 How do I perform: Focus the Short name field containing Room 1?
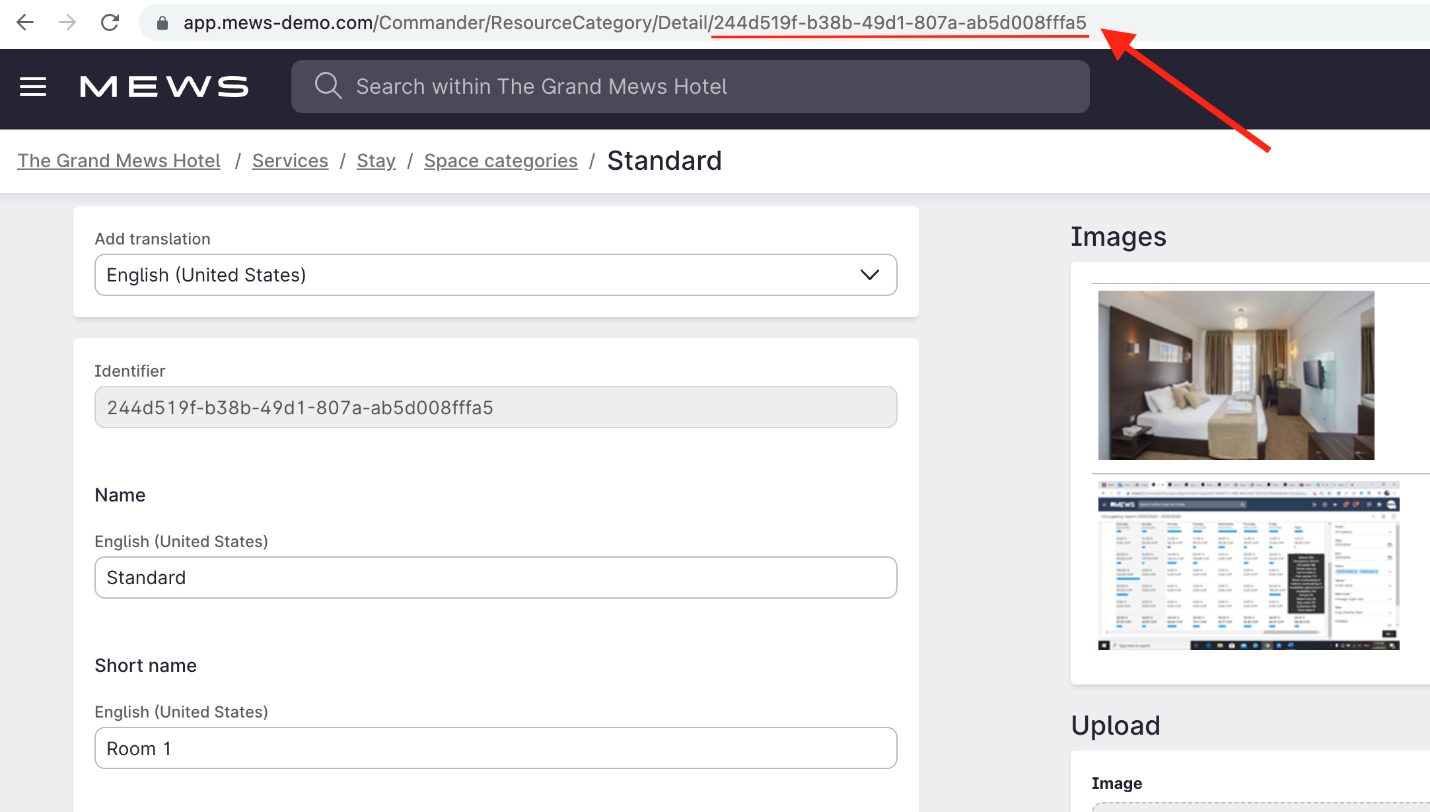click(x=495, y=747)
